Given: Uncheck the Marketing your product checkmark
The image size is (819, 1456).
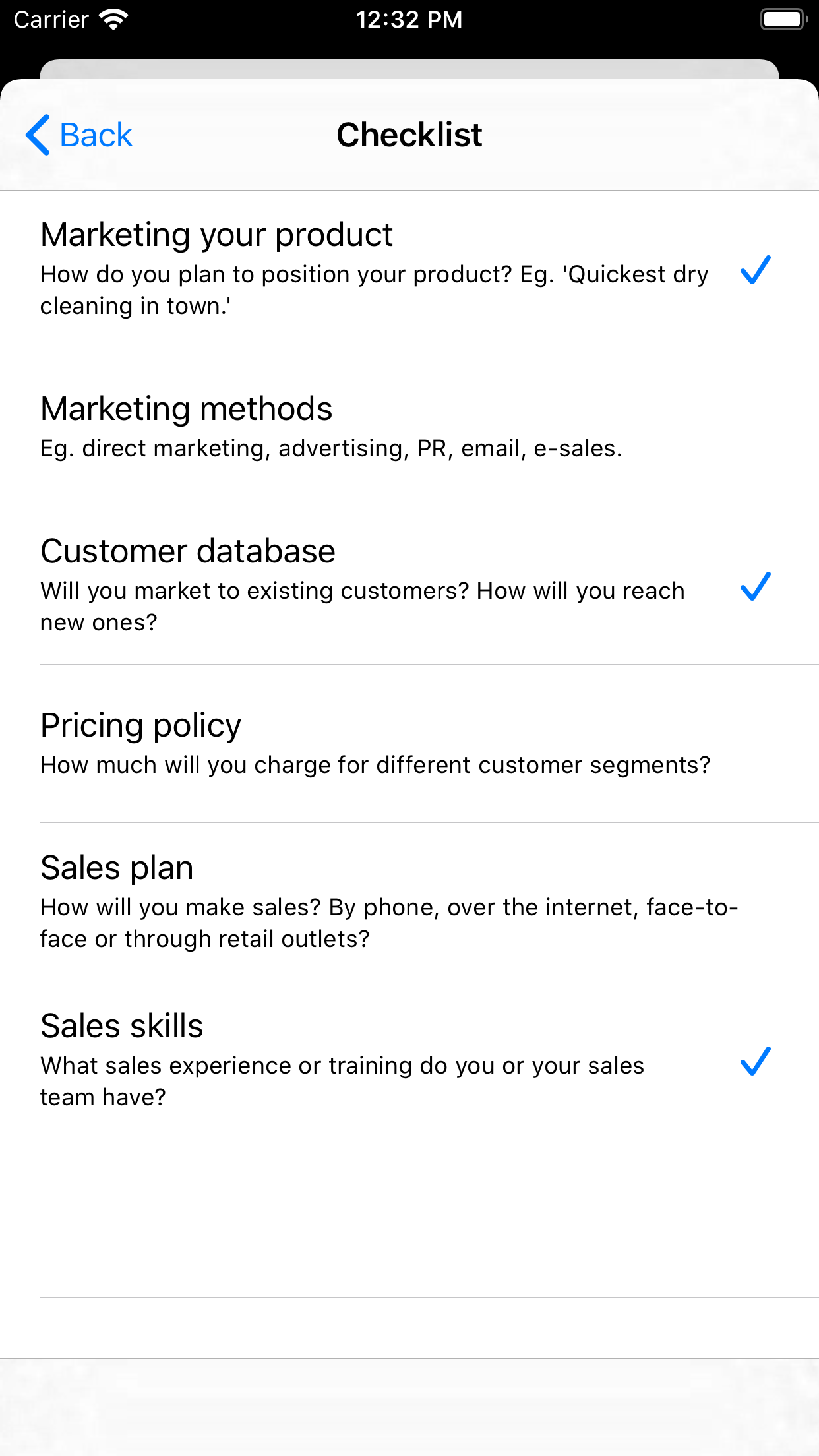Looking at the screenshot, I should [x=755, y=270].
